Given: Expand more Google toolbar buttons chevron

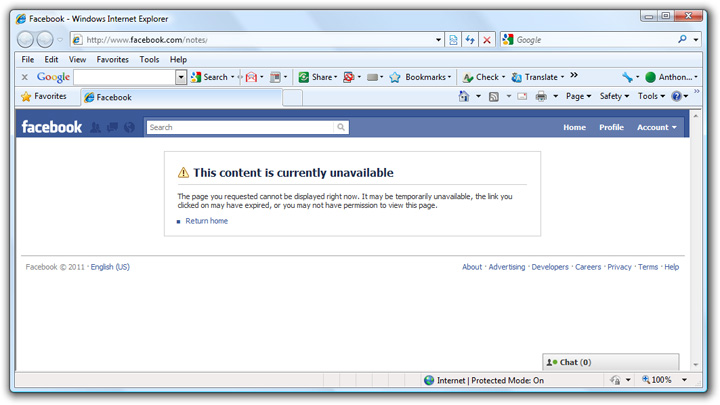Looking at the screenshot, I should click(574, 75).
